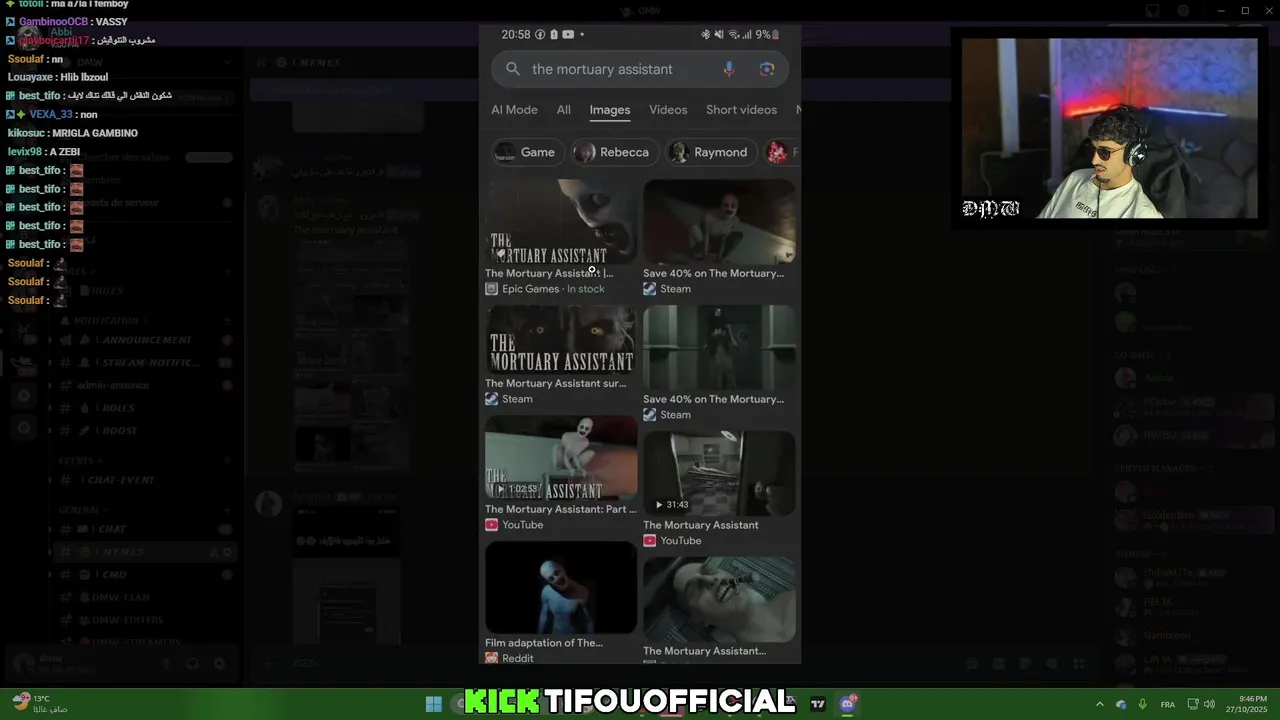Screen dimensions: 1280x720
Task: Click the FRA language indicator
Action: click(x=1167, y=705)
